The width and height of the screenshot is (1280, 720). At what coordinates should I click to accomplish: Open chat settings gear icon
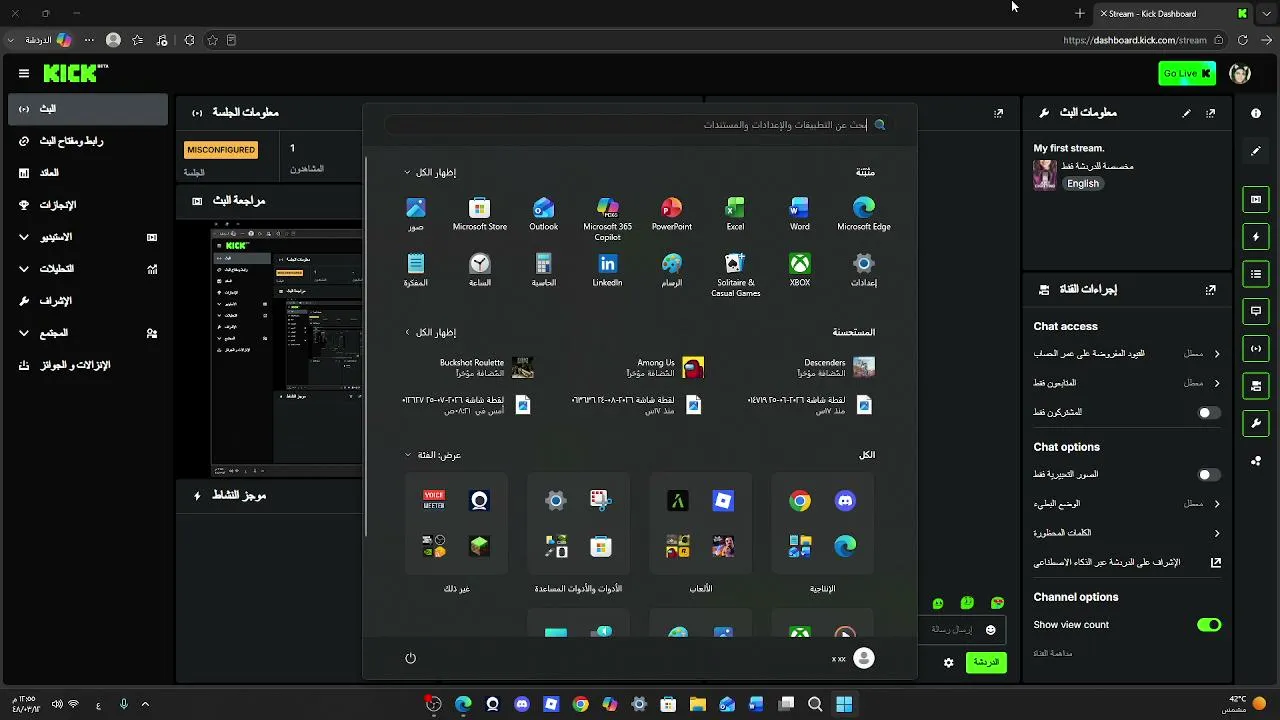tap(949, 662)
